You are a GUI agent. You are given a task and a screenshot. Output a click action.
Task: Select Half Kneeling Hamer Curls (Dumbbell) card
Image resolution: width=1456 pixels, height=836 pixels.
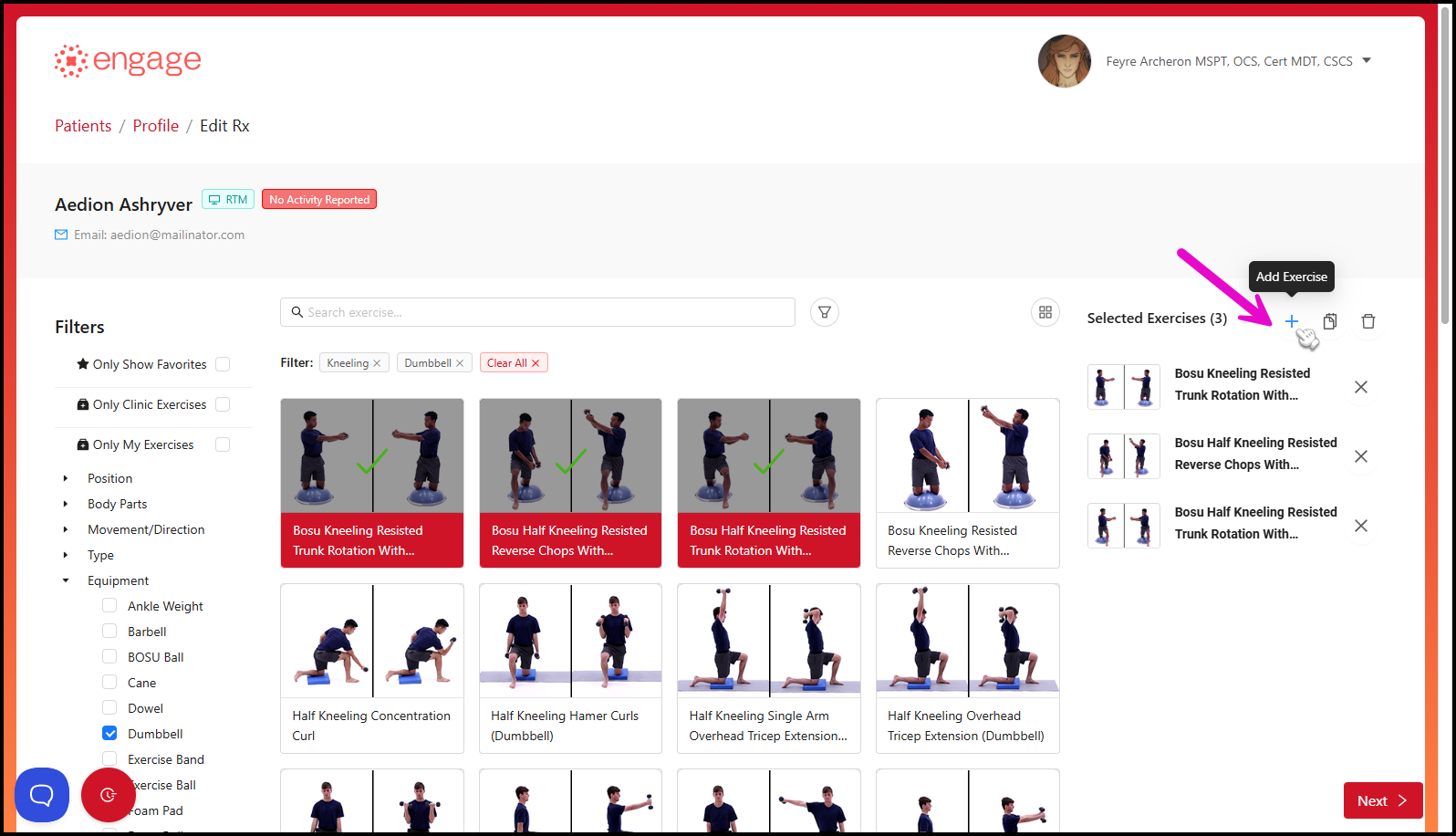570,668
